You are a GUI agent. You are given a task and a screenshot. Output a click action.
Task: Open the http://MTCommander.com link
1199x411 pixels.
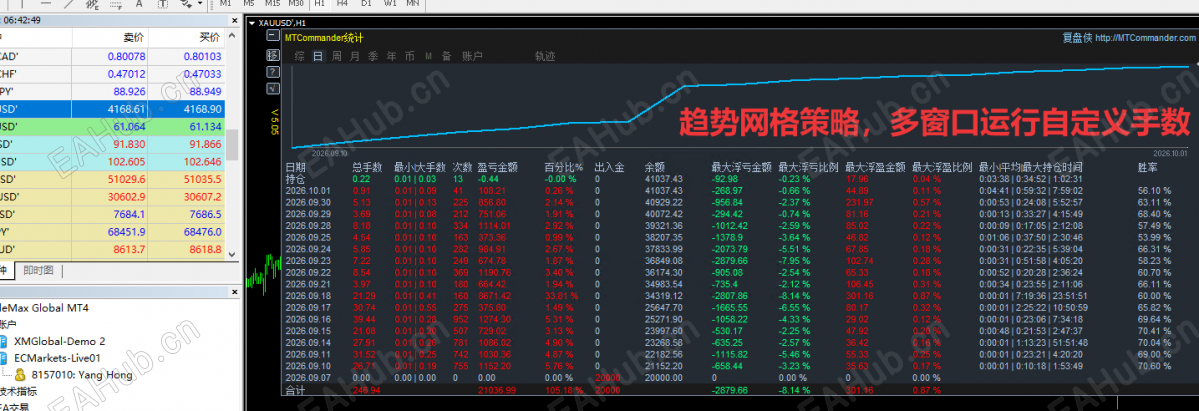1143,37
